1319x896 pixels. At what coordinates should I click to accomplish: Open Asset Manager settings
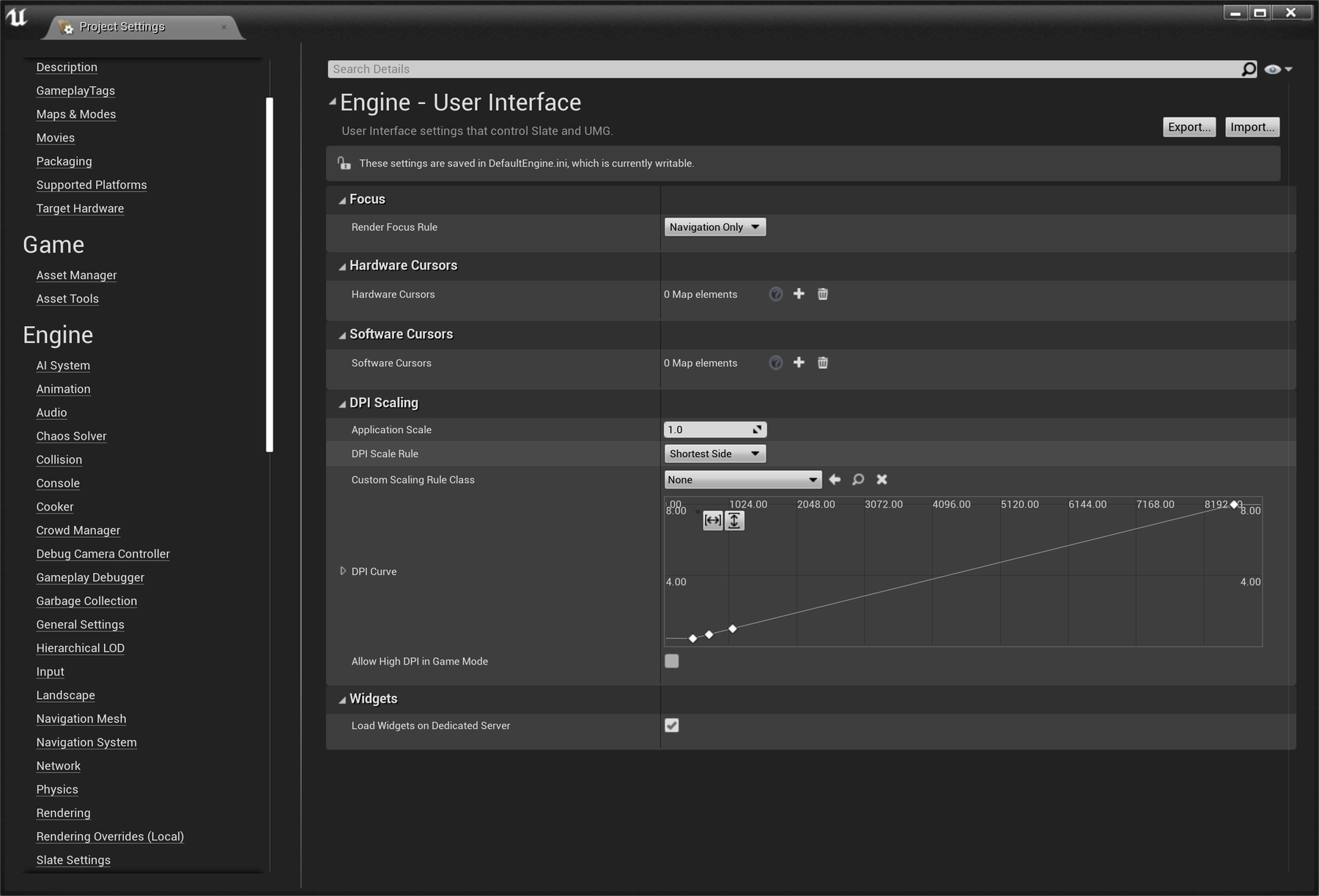[77, 275]
